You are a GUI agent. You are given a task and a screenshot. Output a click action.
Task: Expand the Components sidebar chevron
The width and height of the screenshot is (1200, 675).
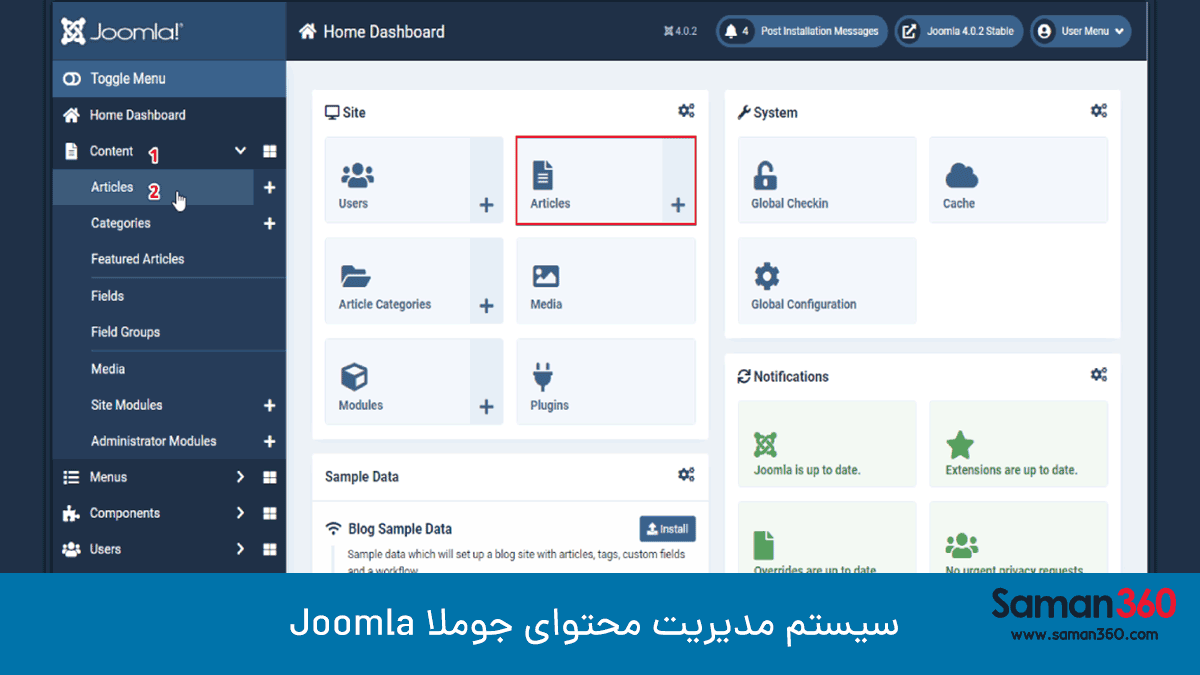click(240, 513)
